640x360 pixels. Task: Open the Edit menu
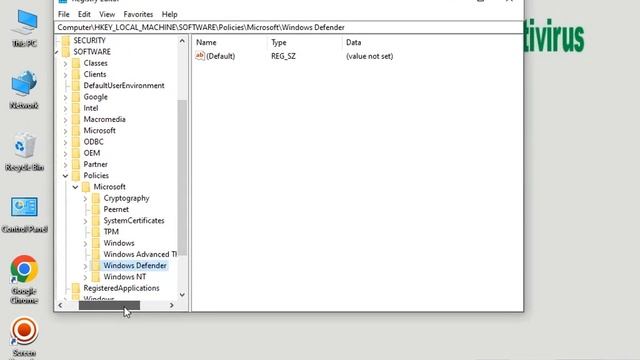click(x=84, y=14)
